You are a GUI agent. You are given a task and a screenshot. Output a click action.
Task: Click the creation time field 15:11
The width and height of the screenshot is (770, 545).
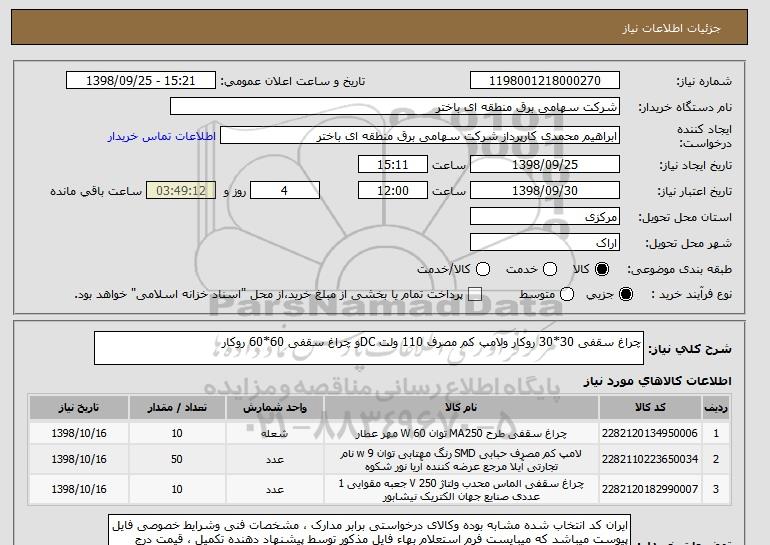point(393,164)
